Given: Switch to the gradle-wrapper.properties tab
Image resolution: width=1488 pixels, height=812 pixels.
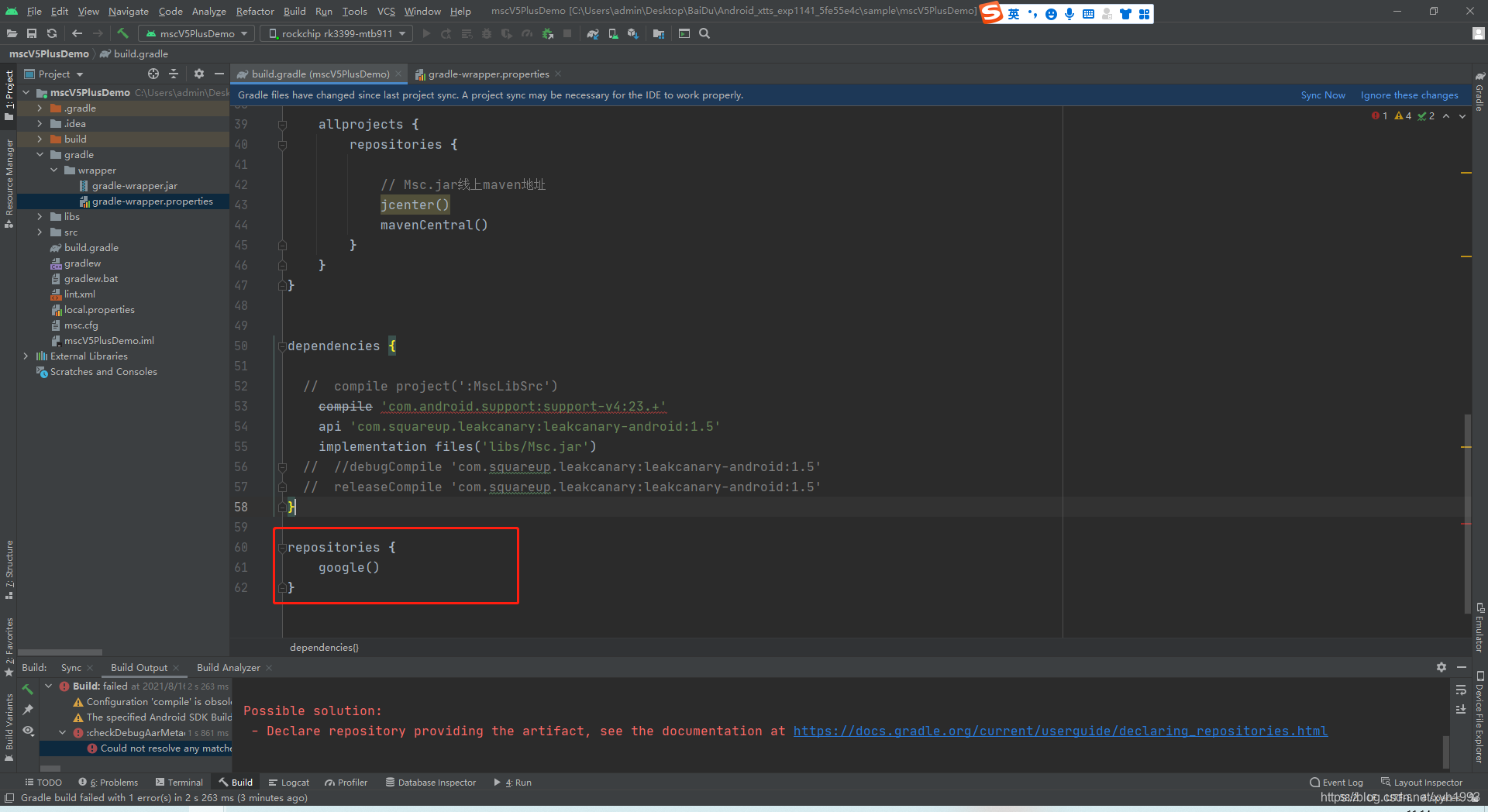Looking at the screenshot, I should [487, 74].
